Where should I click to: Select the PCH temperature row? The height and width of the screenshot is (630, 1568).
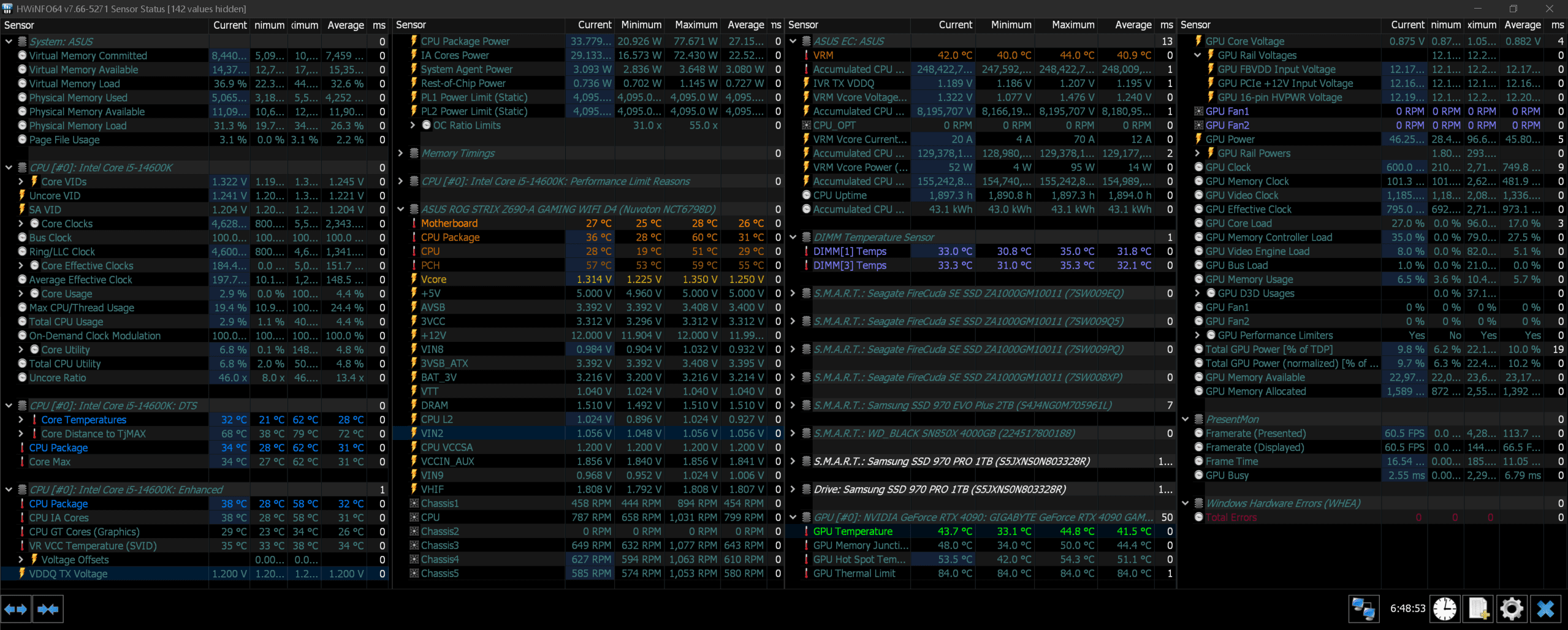pos(588,265)
